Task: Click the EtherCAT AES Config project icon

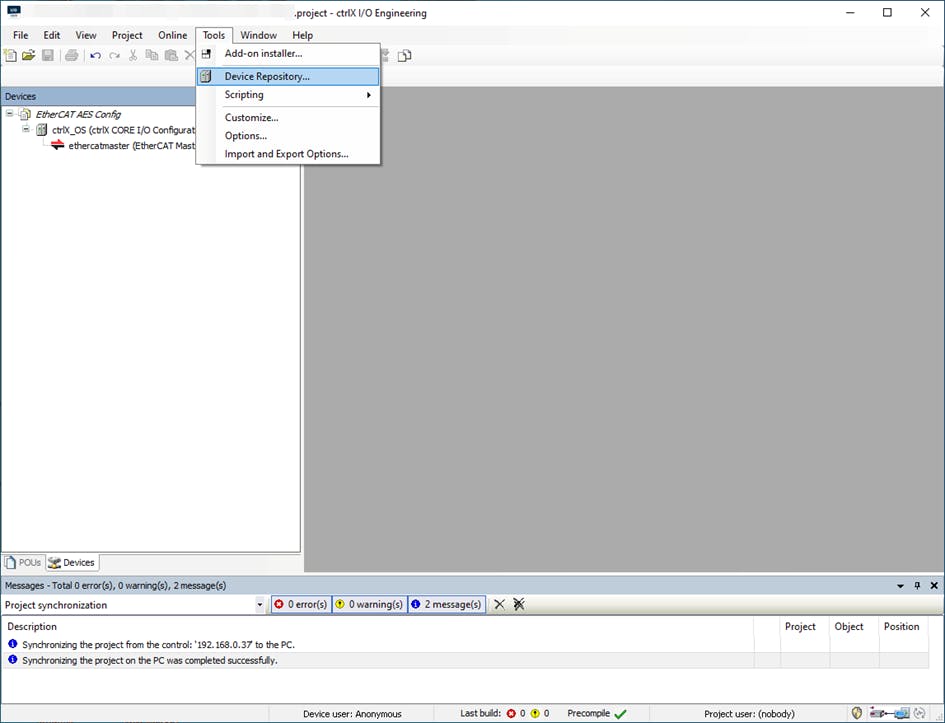Action: [25, 114]
